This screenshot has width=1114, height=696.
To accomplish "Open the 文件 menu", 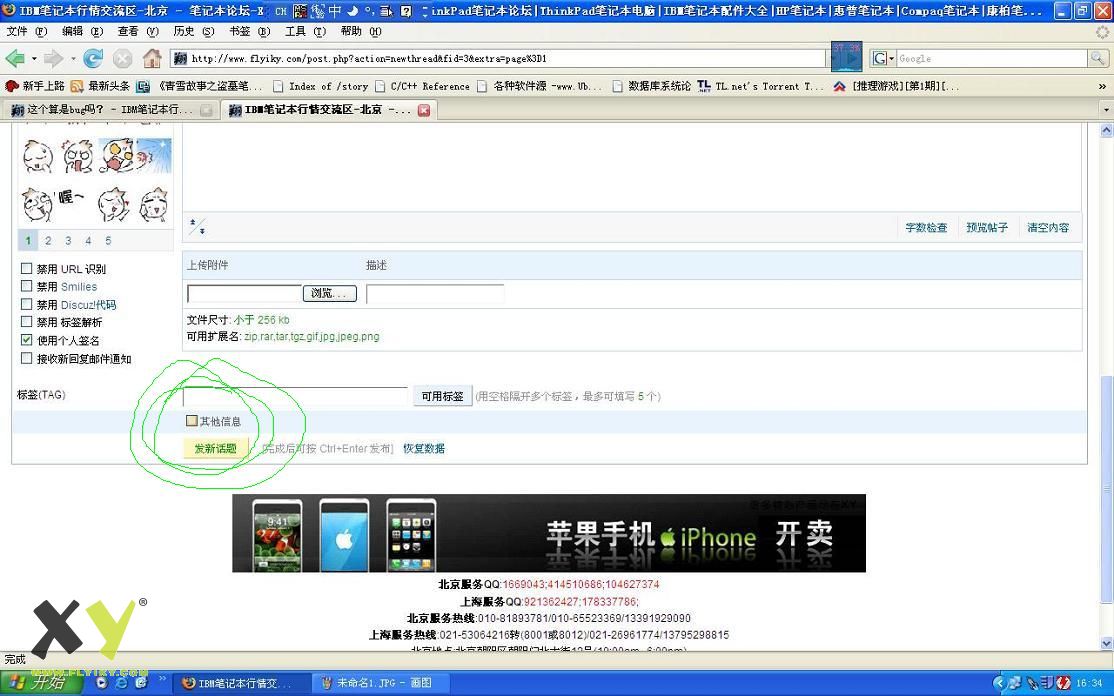I will pos(26,31).
